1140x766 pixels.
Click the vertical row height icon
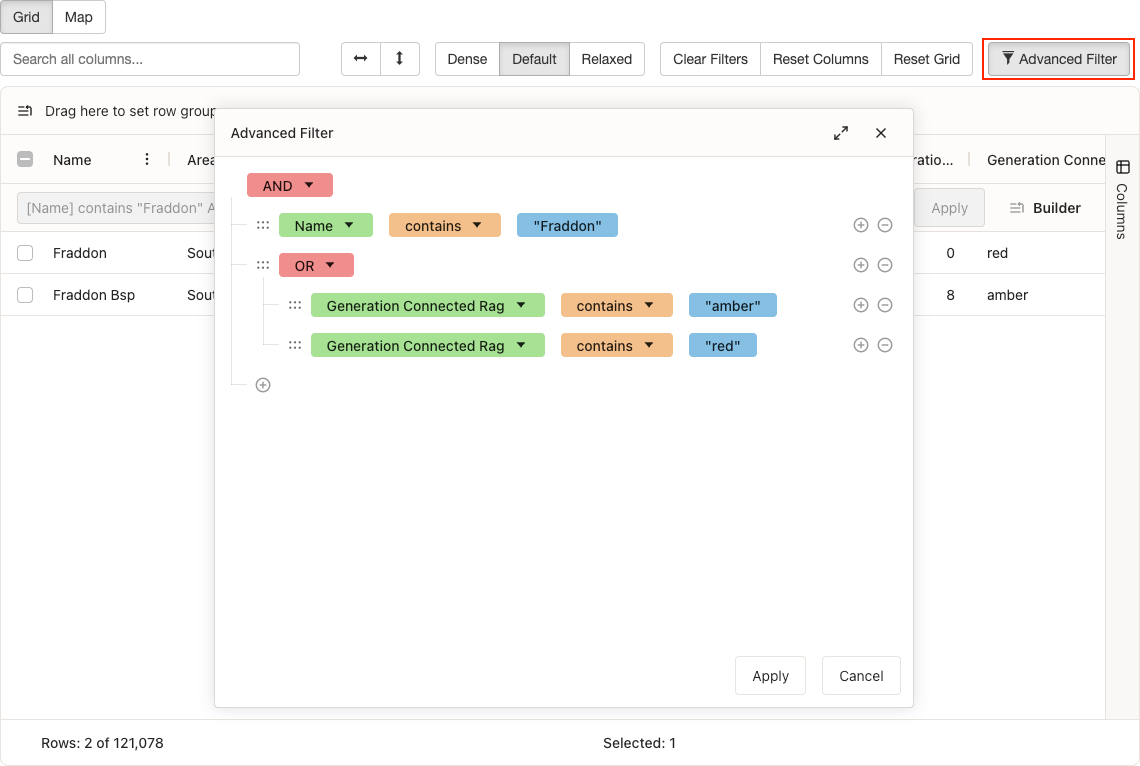click(x=399, y=59)
